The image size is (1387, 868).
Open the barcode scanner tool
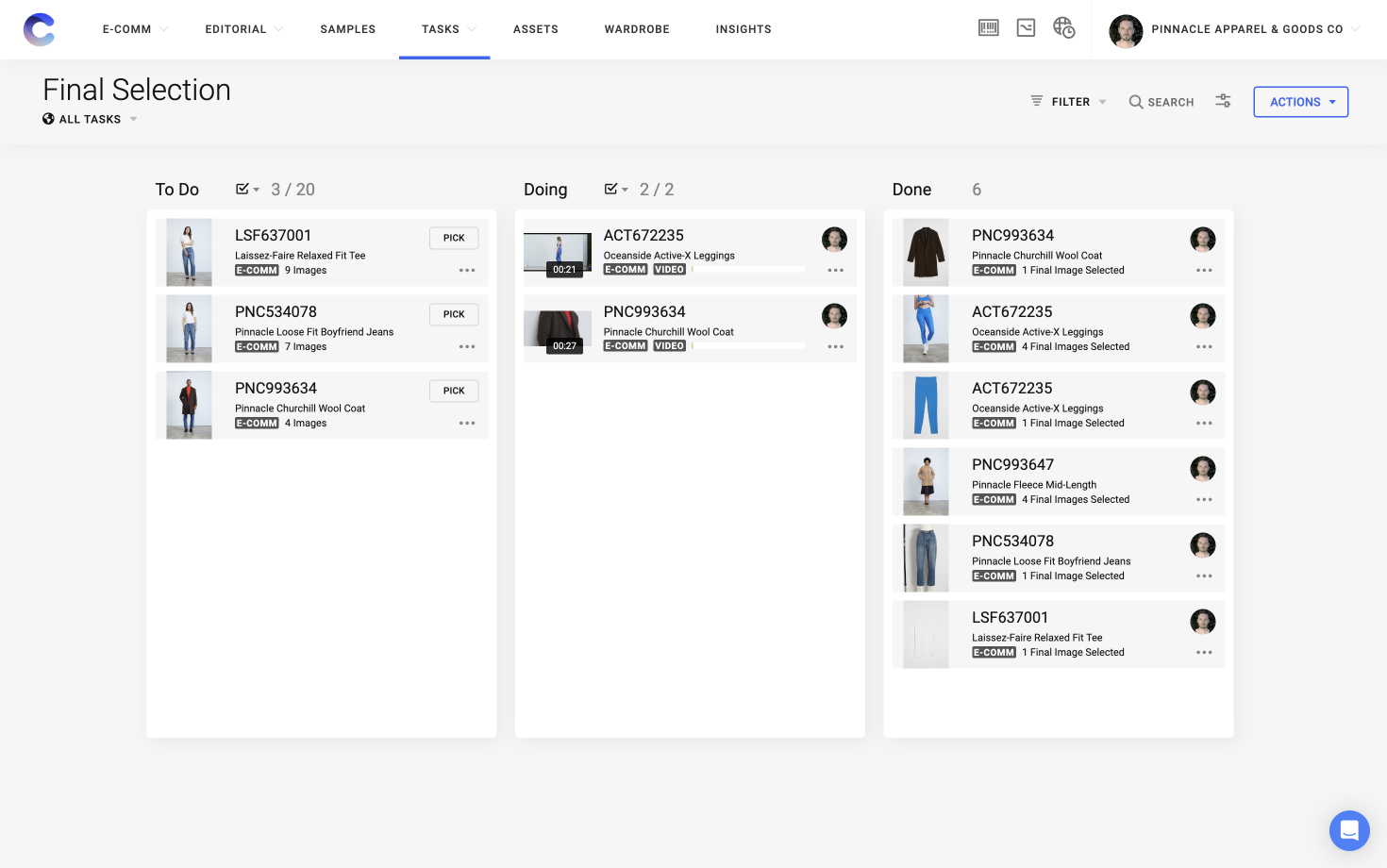coord(988,27)
